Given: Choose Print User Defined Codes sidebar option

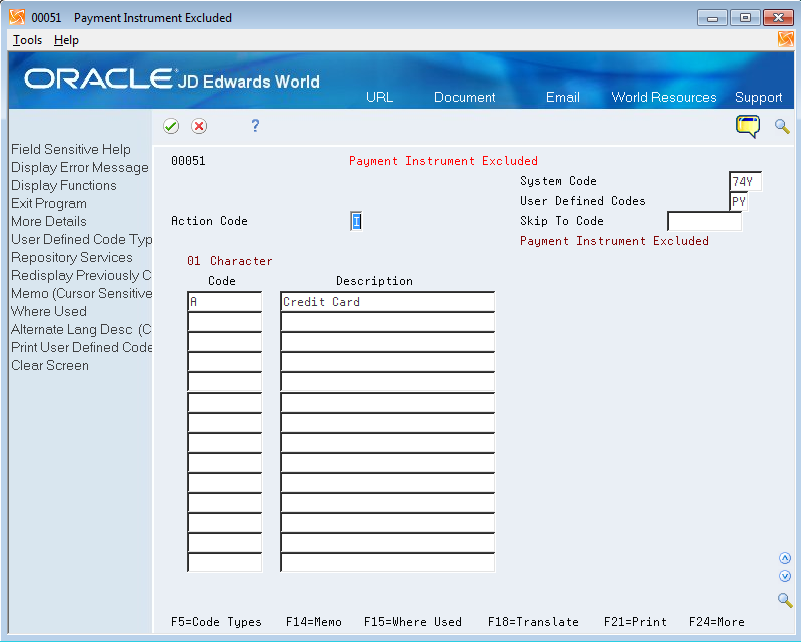Looking at the screenshot, I should tap(82, 347).
